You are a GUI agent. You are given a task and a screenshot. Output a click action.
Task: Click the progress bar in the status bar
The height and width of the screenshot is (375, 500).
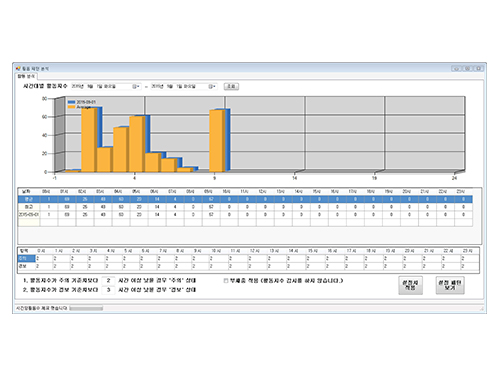(x=86, y=308)
